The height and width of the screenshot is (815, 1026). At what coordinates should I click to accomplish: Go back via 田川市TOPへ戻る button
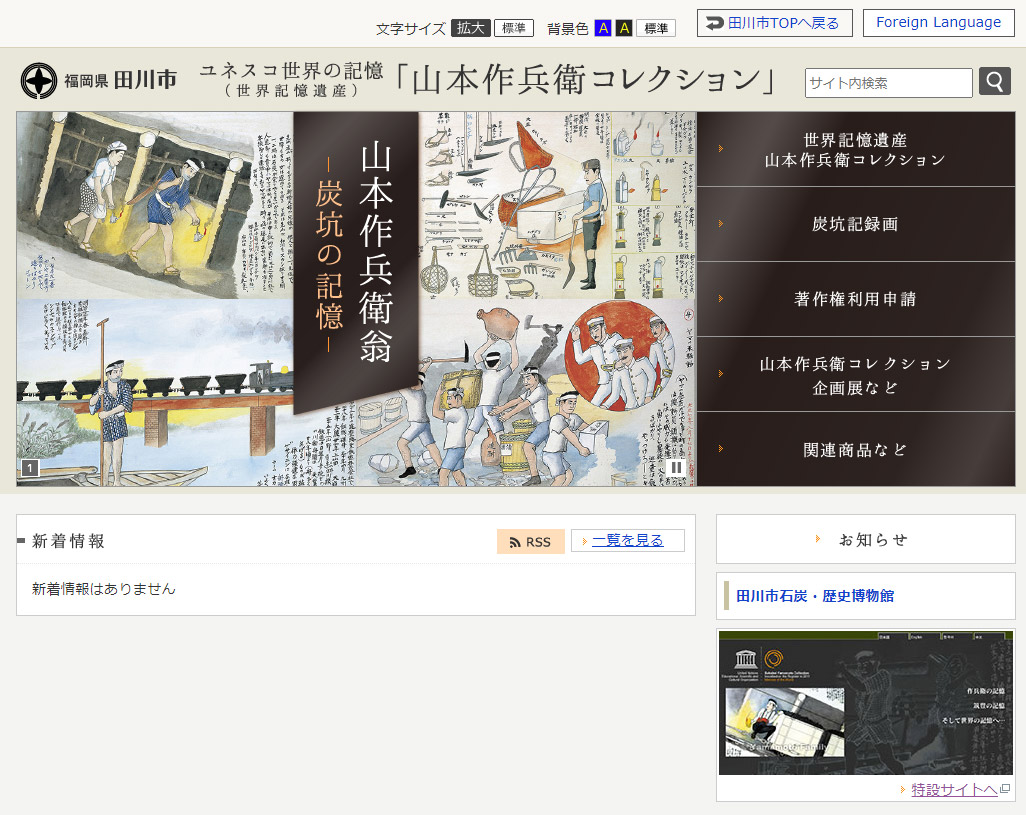[775, 23]
